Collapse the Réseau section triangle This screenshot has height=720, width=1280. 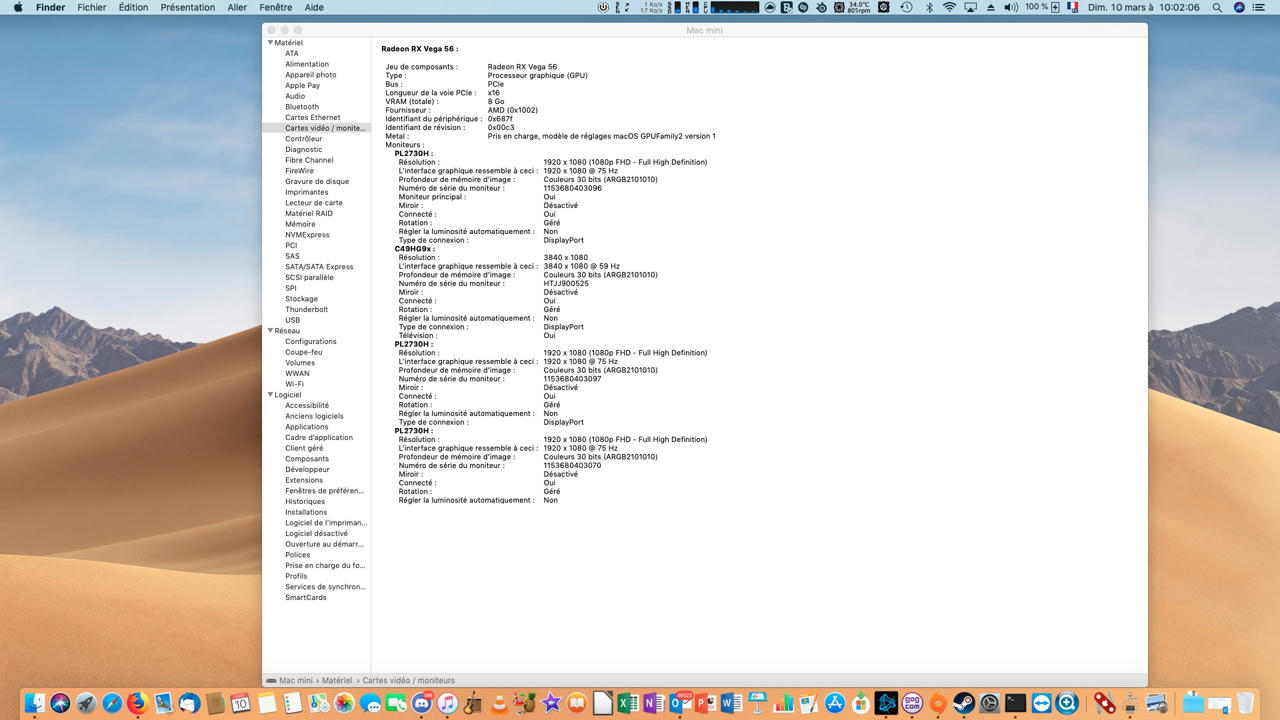[270, 330]
